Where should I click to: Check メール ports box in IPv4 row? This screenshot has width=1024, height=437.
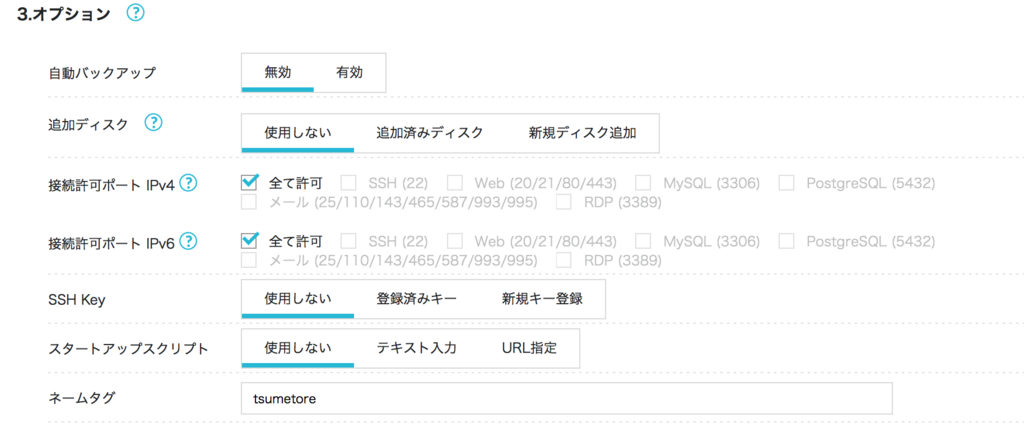point(249,202)
